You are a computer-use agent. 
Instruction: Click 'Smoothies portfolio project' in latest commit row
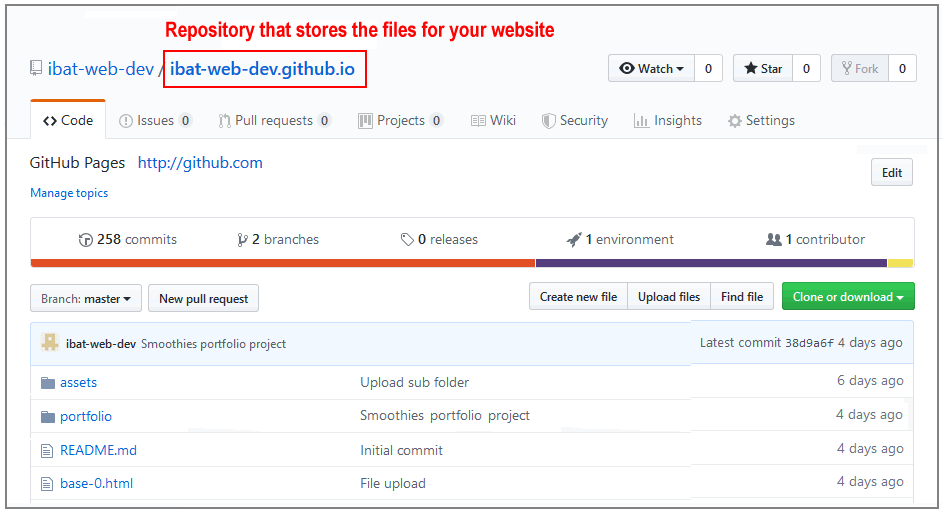(213, 344)
